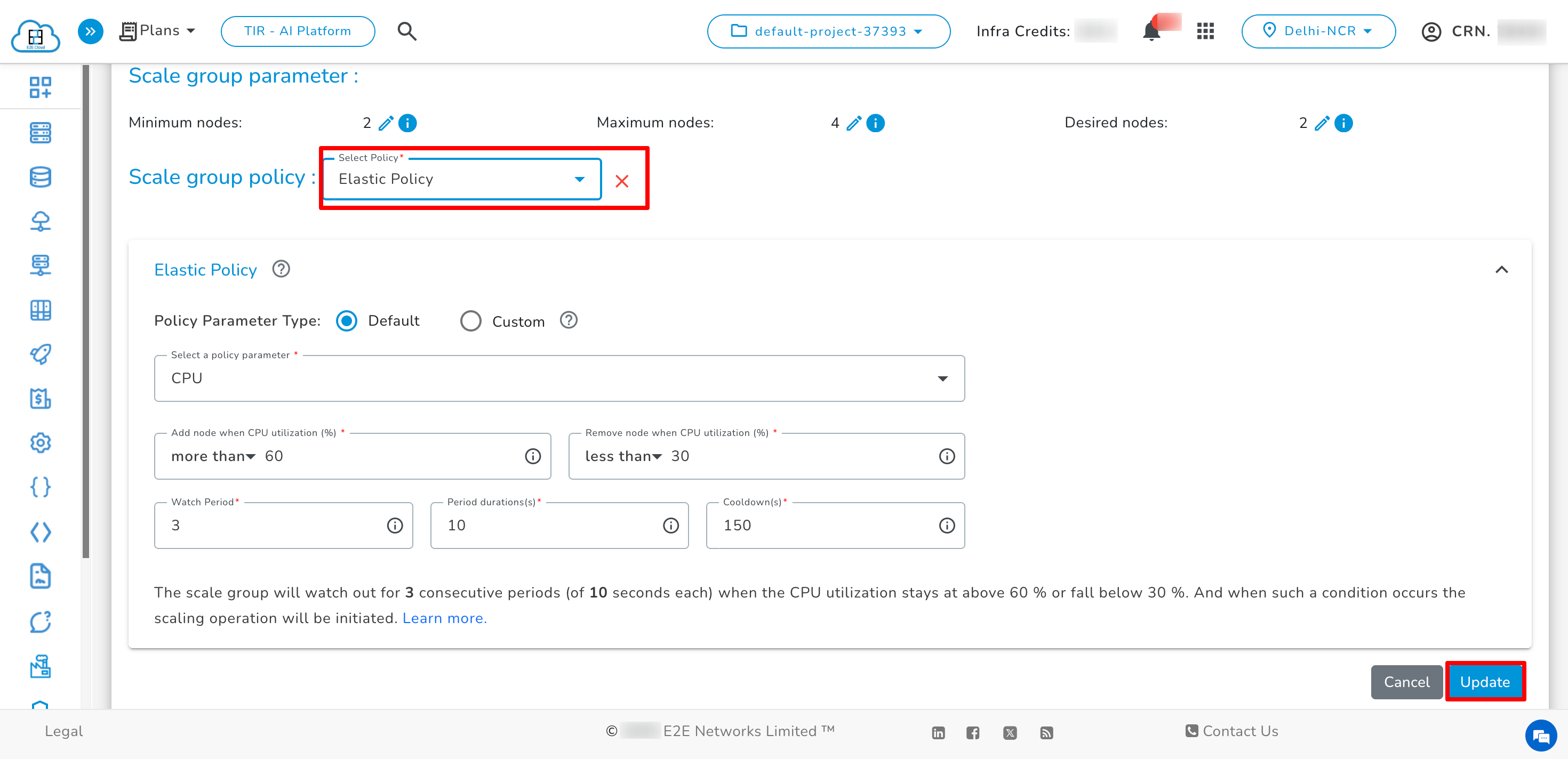Open the Plans menu
The height and width of the screenshot is (759, 1568).
[x=157, y=30]
